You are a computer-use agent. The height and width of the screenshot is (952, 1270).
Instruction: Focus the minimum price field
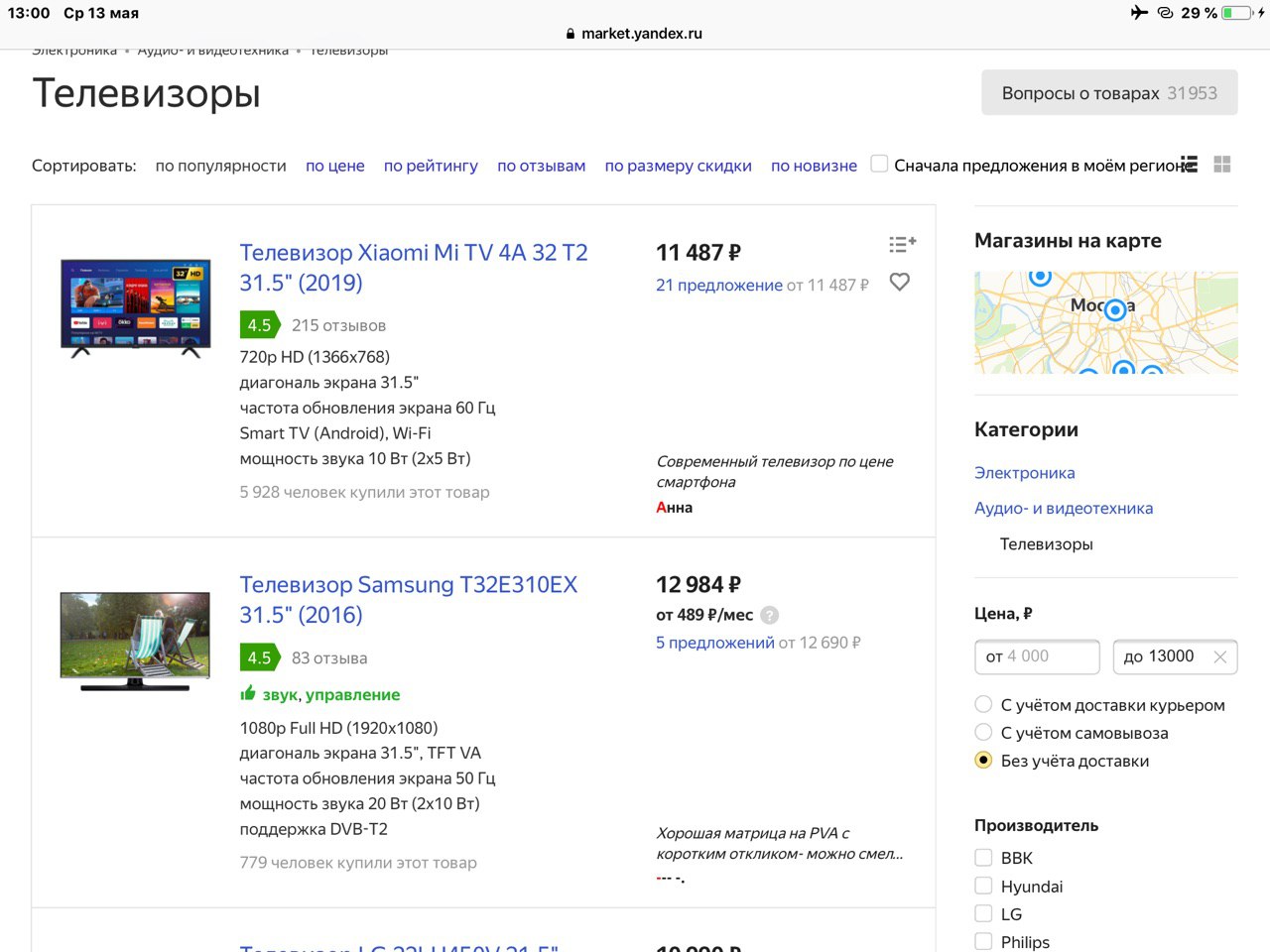tap(1037, 656)
